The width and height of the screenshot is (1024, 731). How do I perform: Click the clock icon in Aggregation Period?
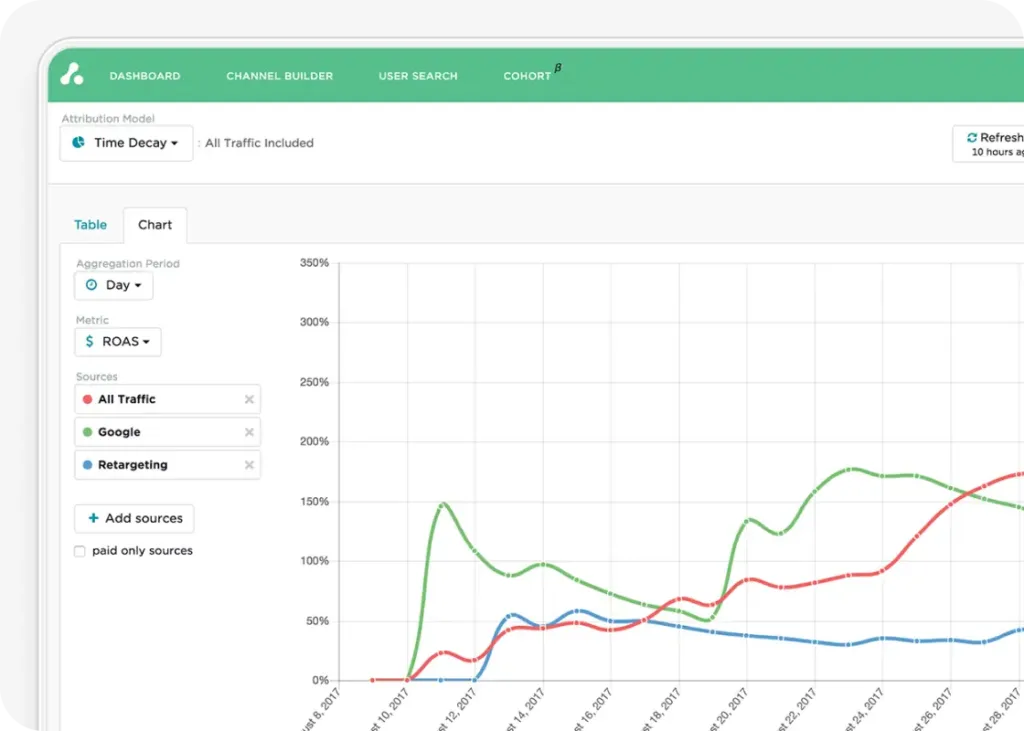coord(91,285)
